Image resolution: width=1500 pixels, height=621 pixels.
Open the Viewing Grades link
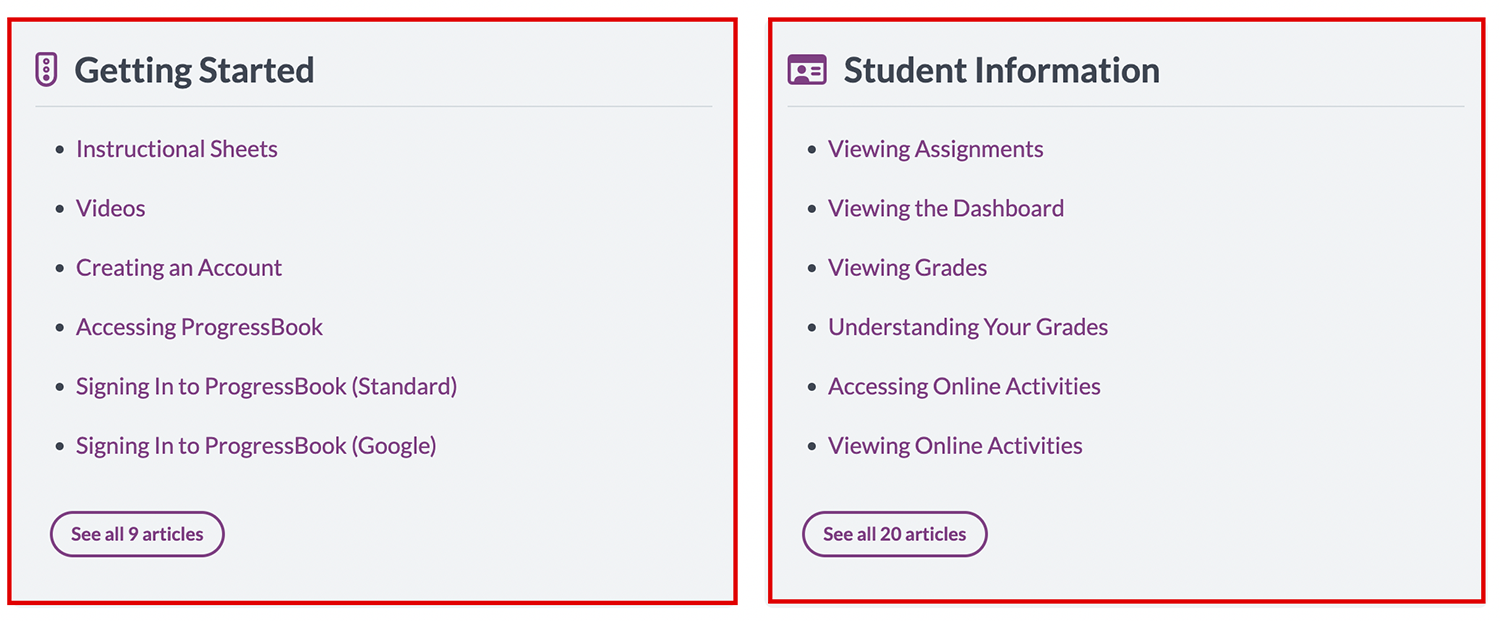point(908,268)
